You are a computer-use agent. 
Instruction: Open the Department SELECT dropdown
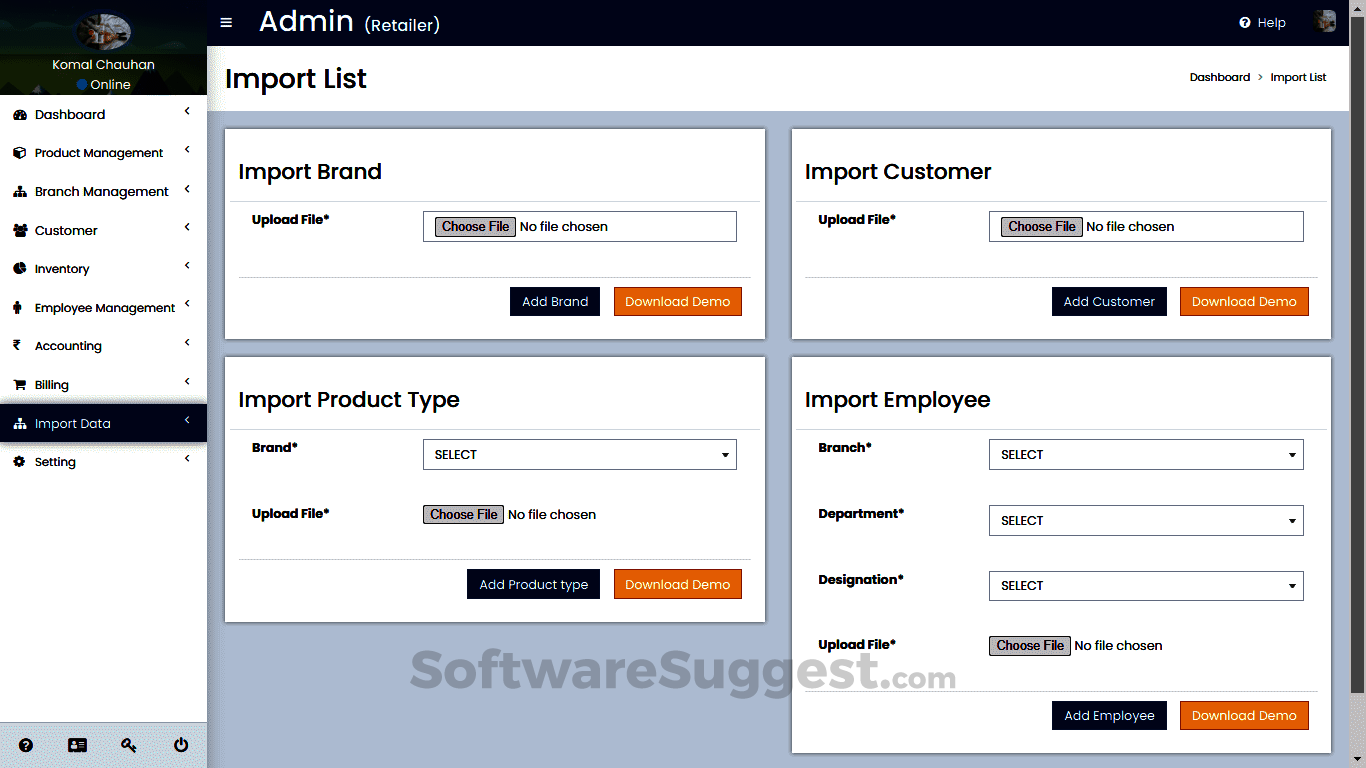pos(1146,521)
